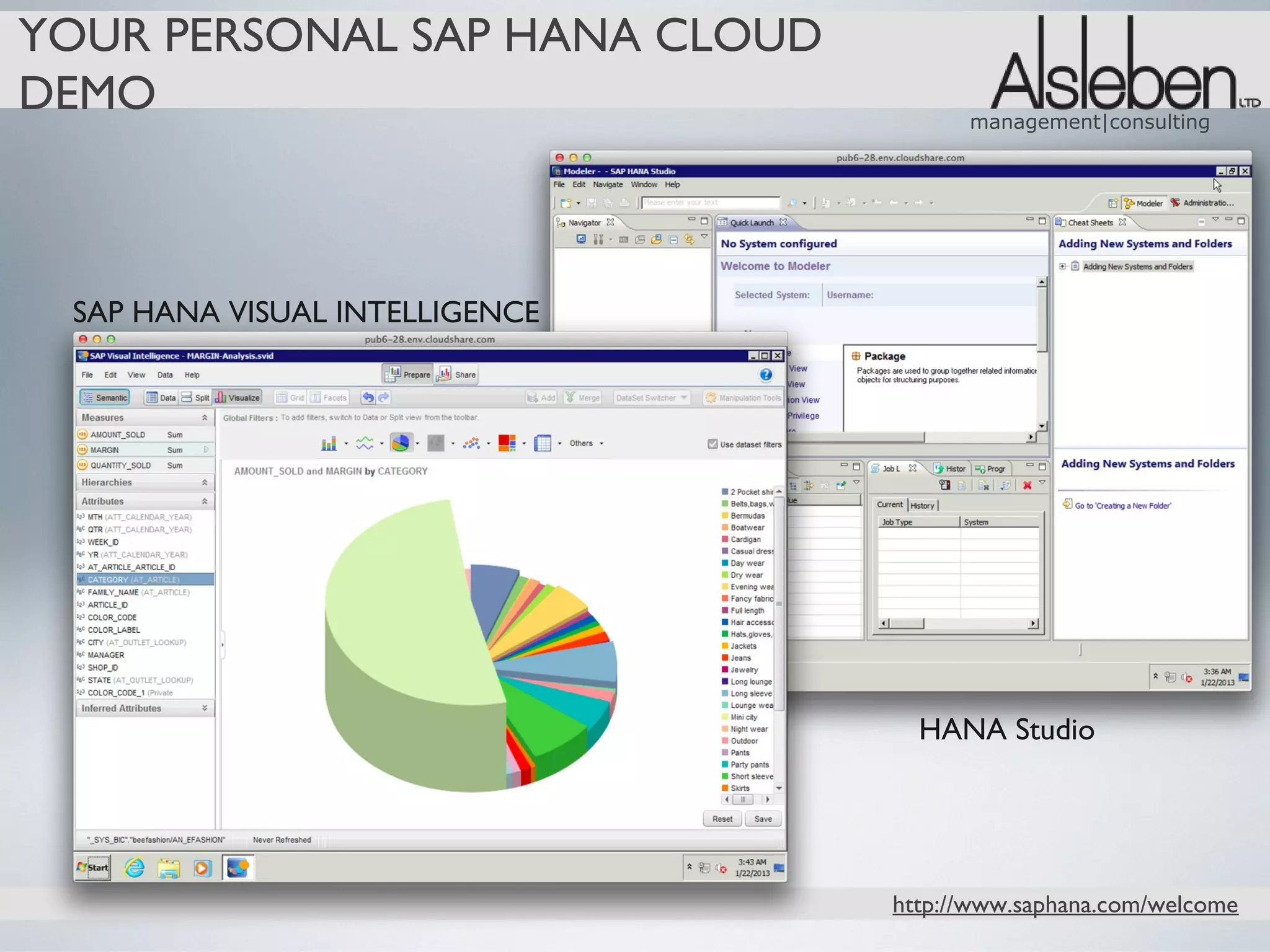Switch to the Data view
Screen dimensions: 1270x952
click(x=161, y=397)
